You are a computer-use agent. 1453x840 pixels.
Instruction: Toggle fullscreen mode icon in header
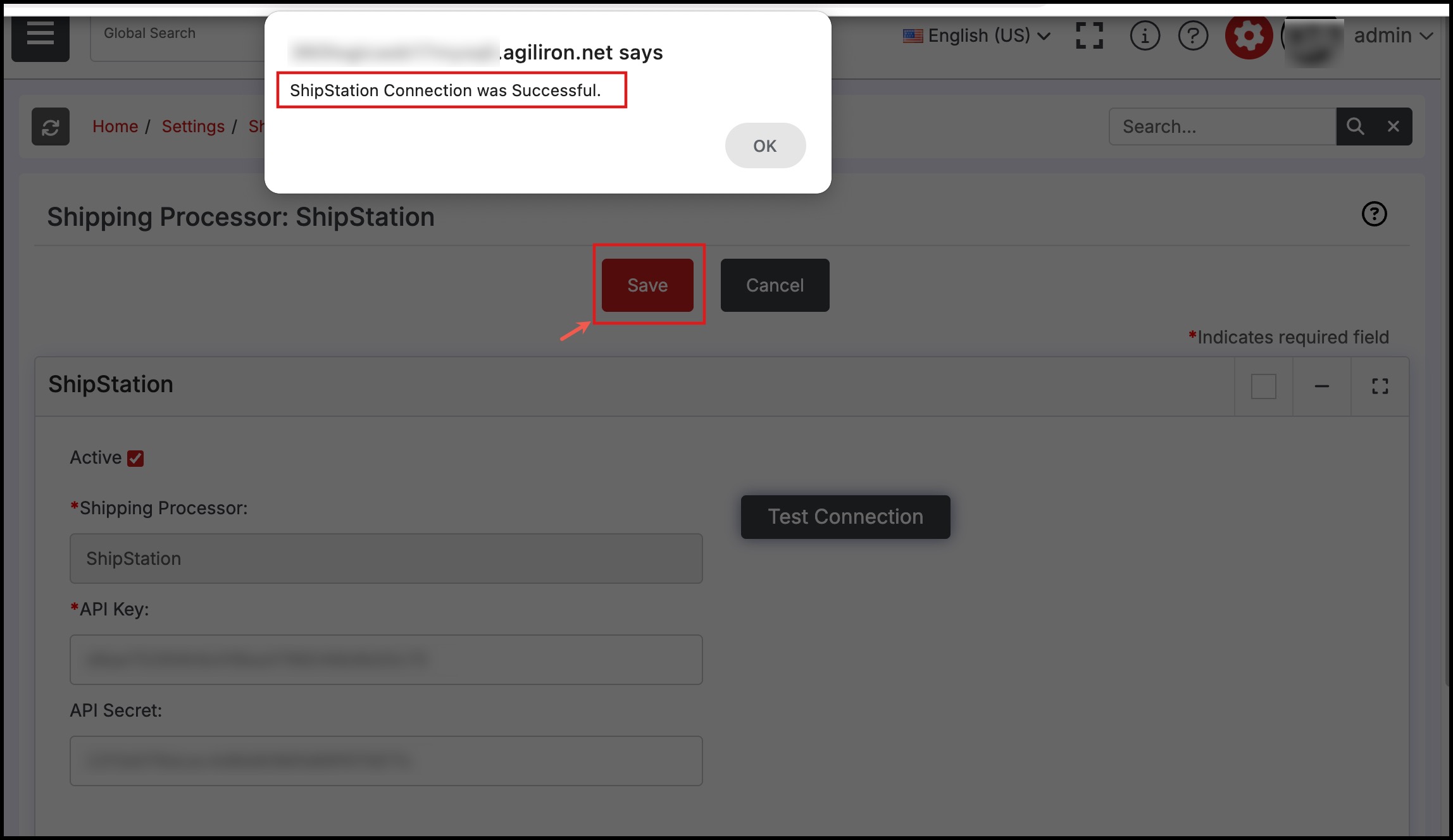point(1089,35)
